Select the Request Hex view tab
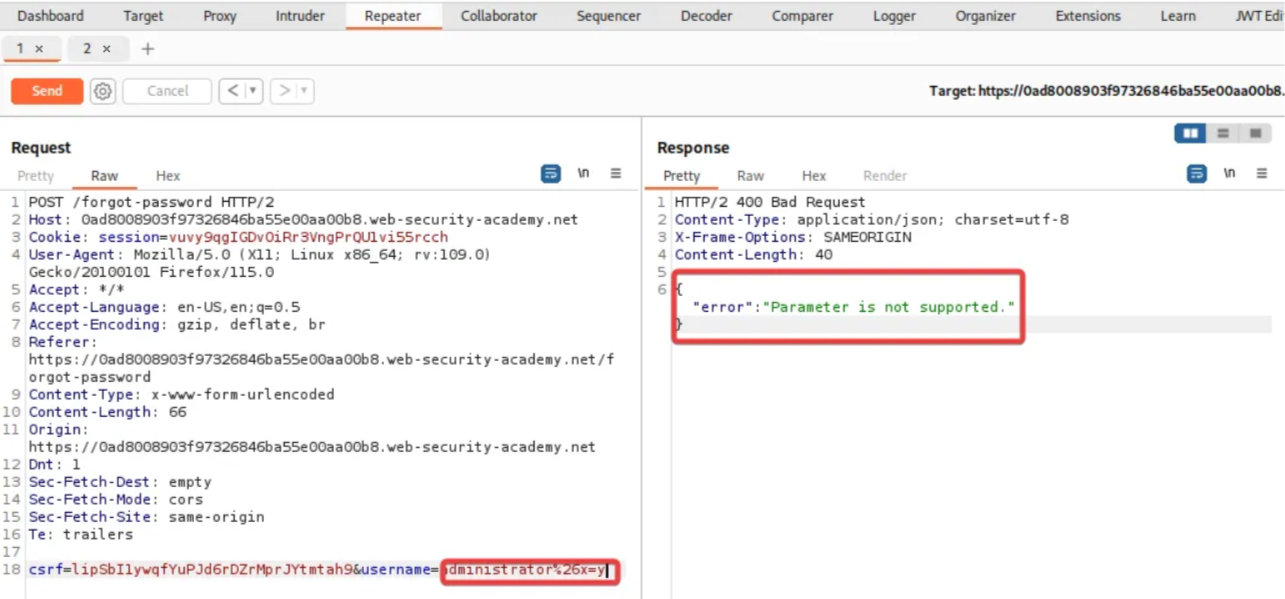 (x=168, y=176)
